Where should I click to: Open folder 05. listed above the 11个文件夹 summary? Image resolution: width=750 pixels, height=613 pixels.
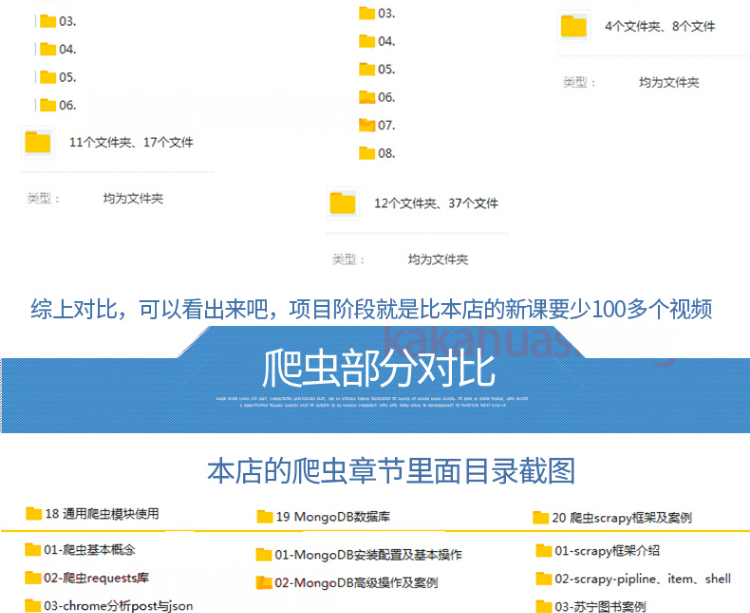pyautogui.click(x=58, y=77)
